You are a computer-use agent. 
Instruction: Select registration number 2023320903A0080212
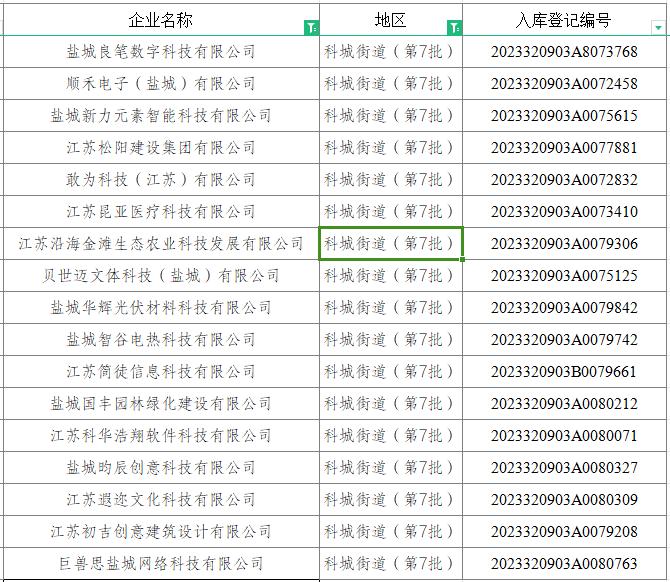click(x=564, y=404)
